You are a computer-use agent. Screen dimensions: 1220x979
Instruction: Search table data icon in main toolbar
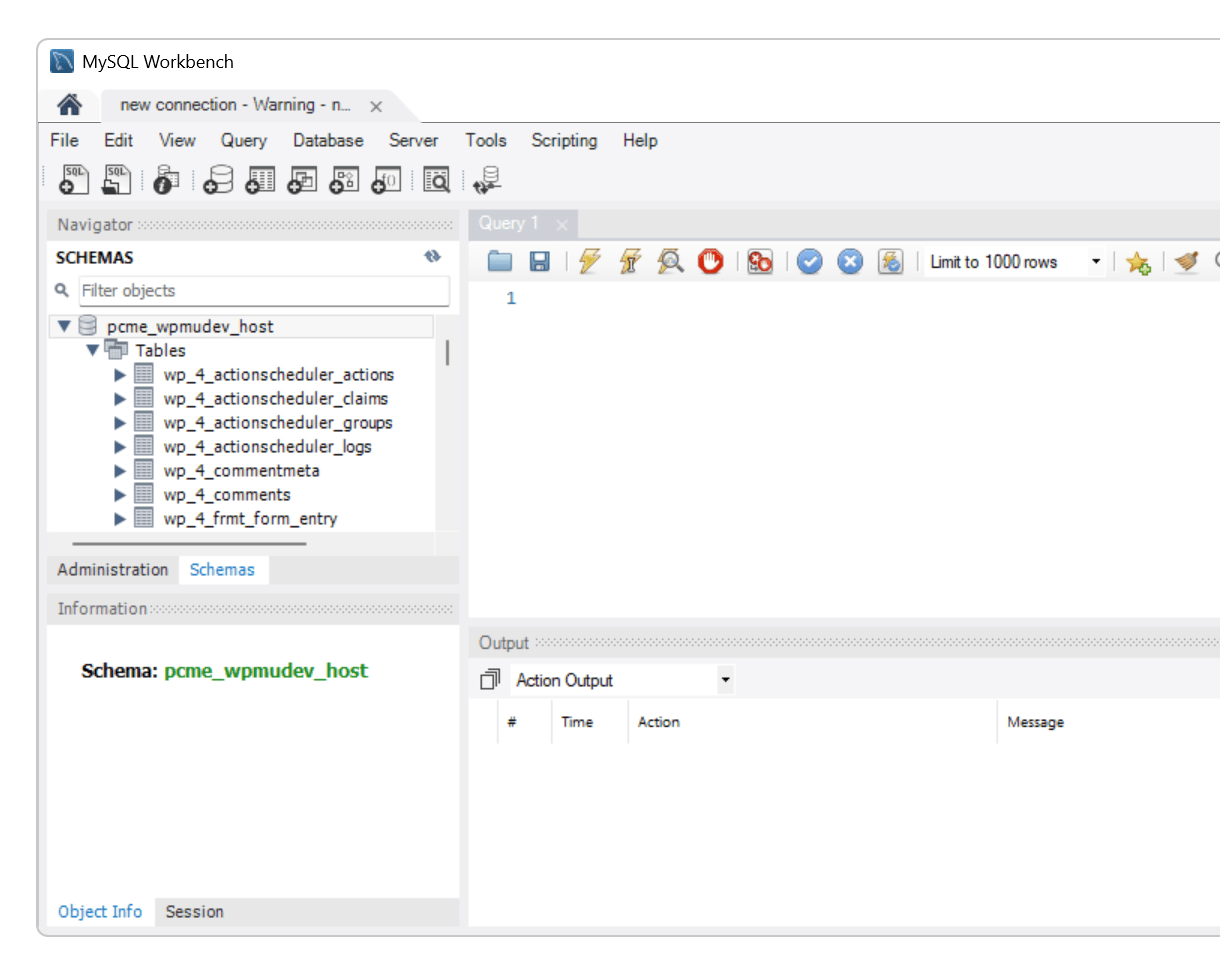click(437, 179)
